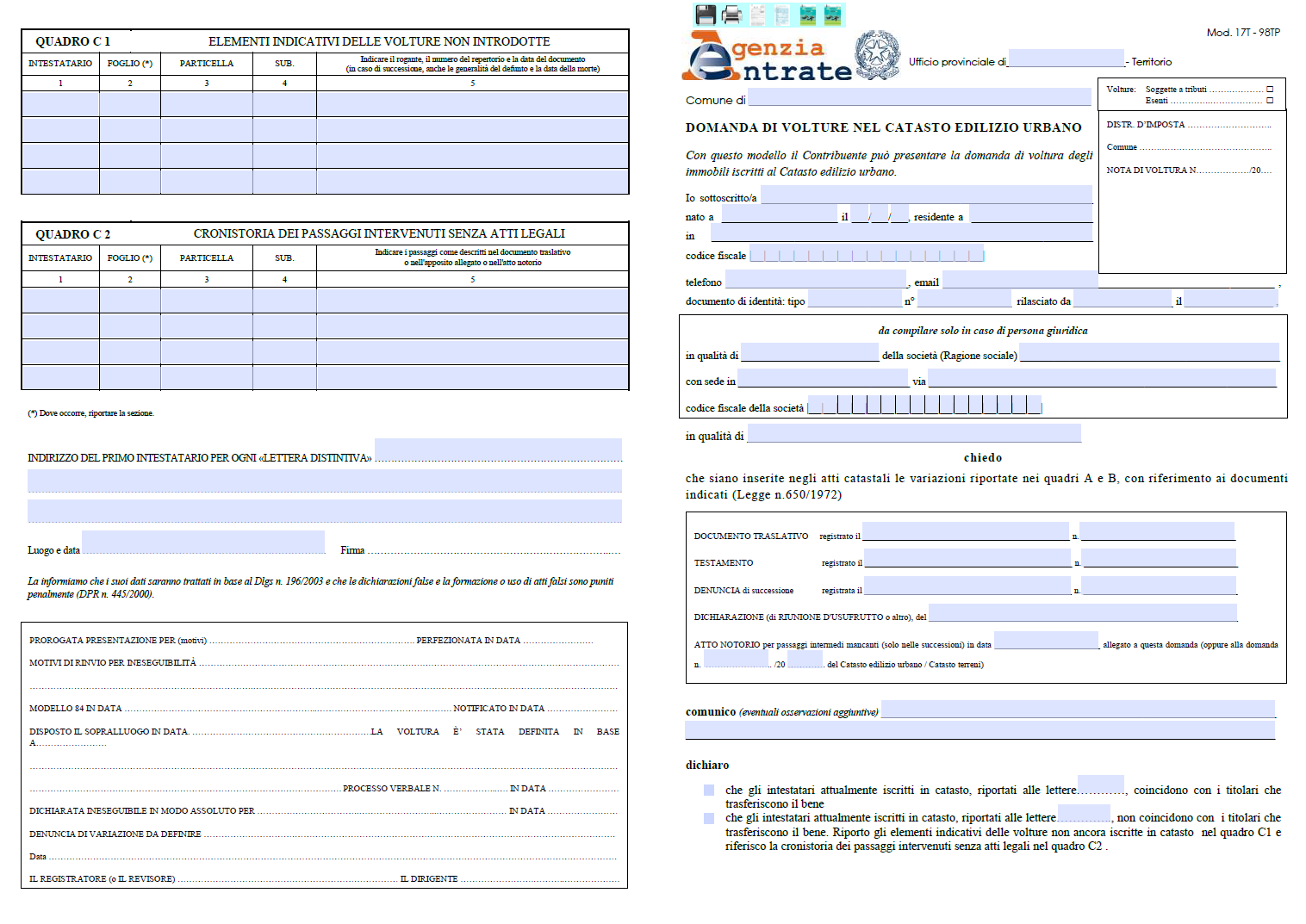Viewport: 1306px width, 924px height.
Task: Click the 'della società (Ragione sociale)' field
Action: 1149,352
